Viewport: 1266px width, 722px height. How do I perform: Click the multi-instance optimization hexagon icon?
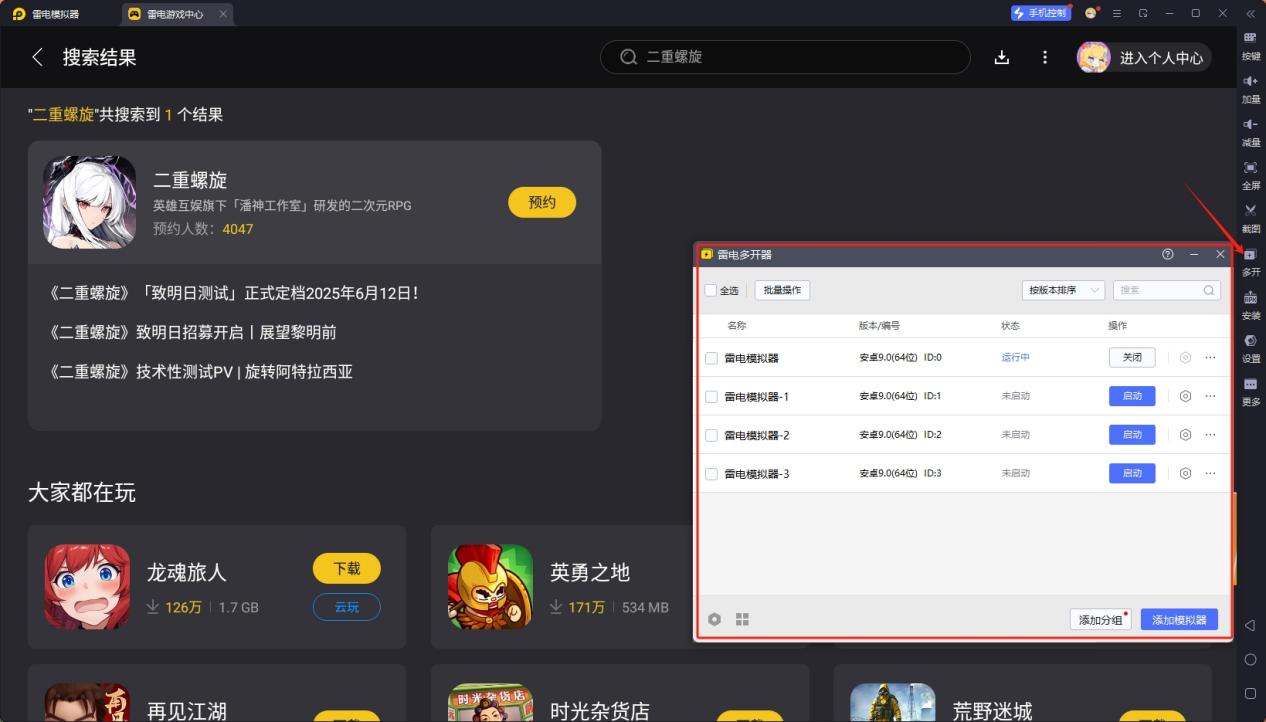click(714, 619)
